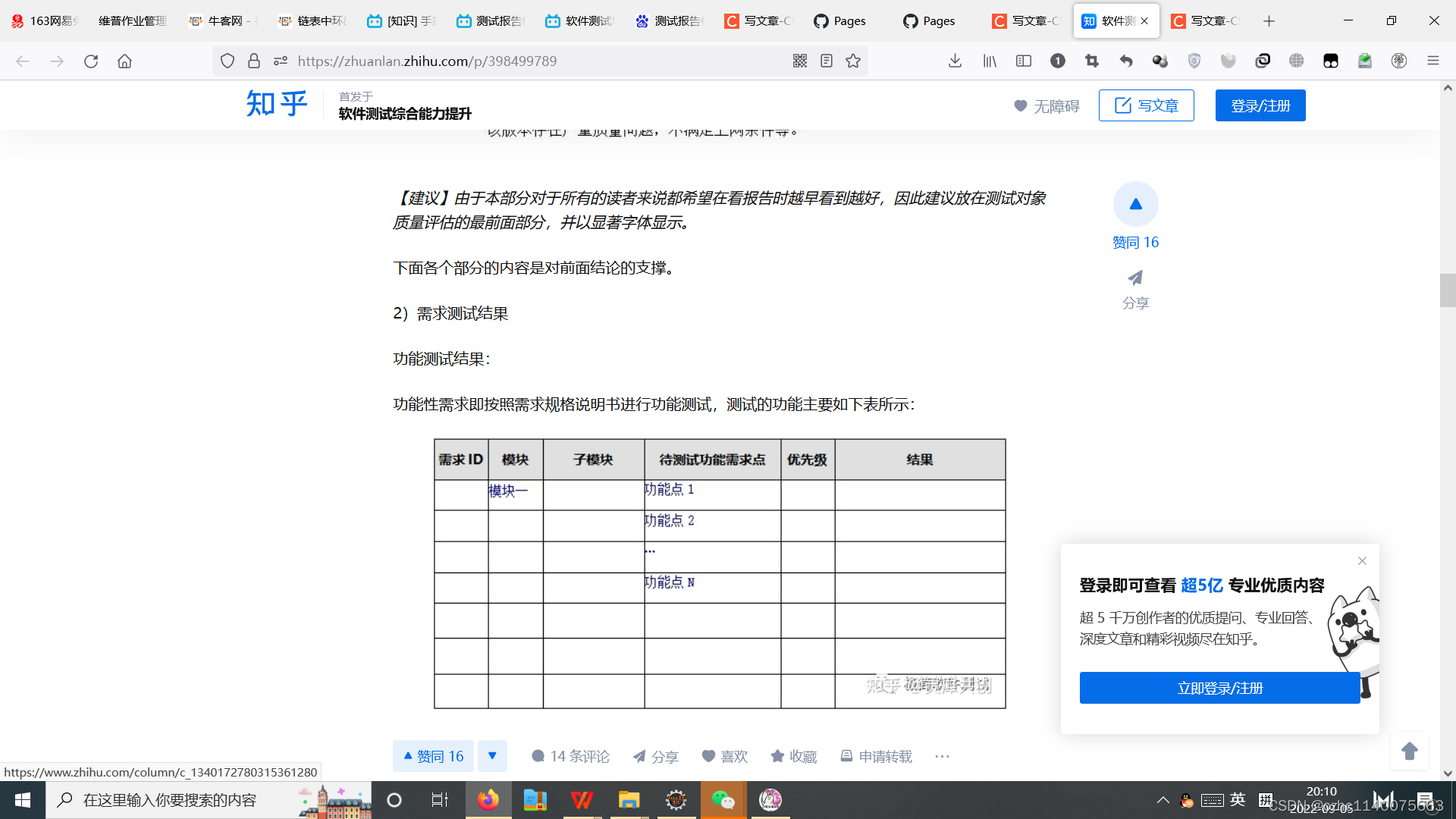The height and width of the screenshot is (819, 1456).
Task: Show hidden system tray icons chevron
Action: coord(1163,800)
